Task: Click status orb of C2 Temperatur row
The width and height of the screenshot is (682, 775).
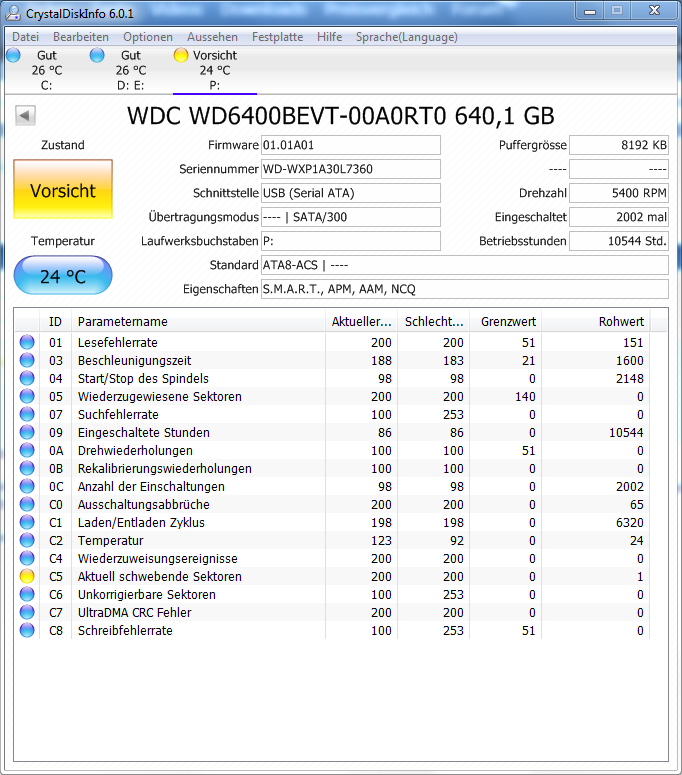Action: click(x=27, y=540)
